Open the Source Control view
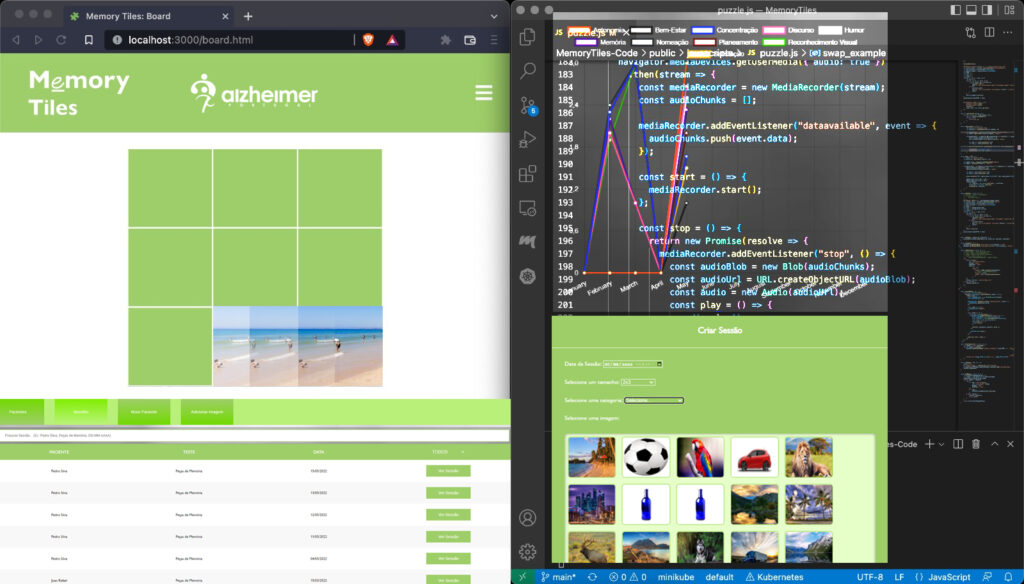This screenshot has height=584, width=1024. tap(528, 105)
